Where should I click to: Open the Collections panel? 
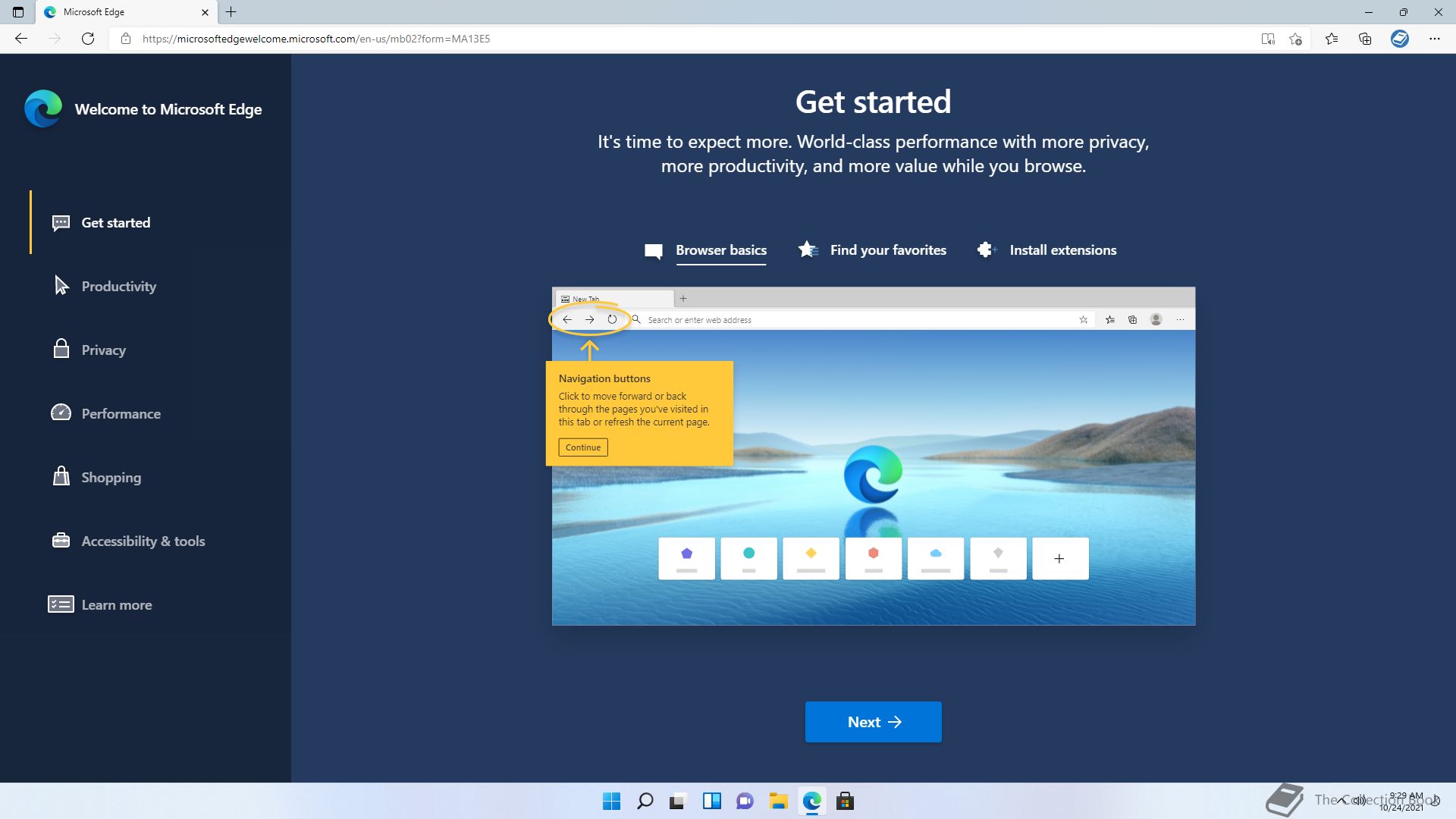[x=1365, y=39]
